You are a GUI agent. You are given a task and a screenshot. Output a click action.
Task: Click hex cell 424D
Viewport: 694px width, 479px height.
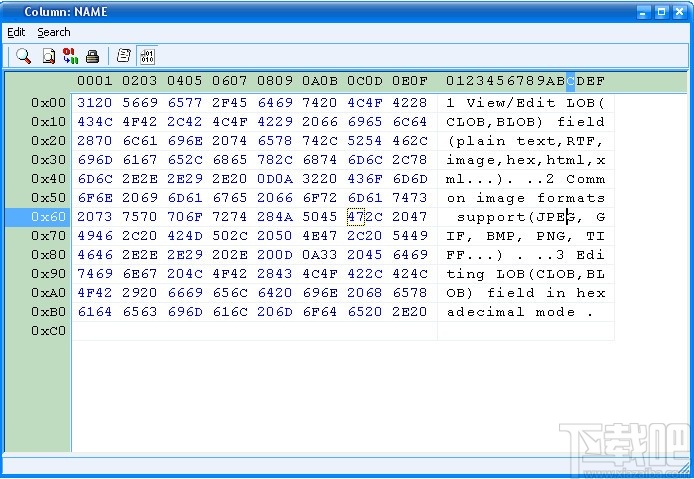(x=185, y=236)
